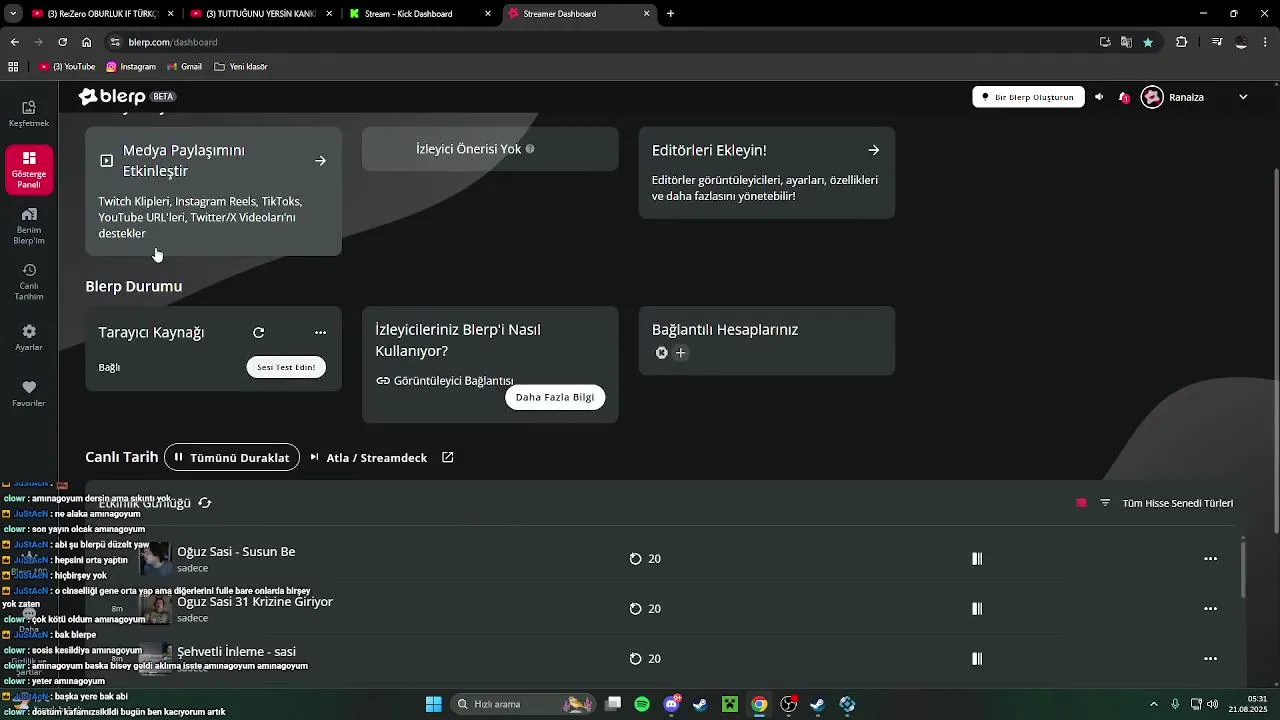The height and width of the screenshot is (720, 1280).
Task: Open the YouTube bookmark
Action: (x=67, y=67)
